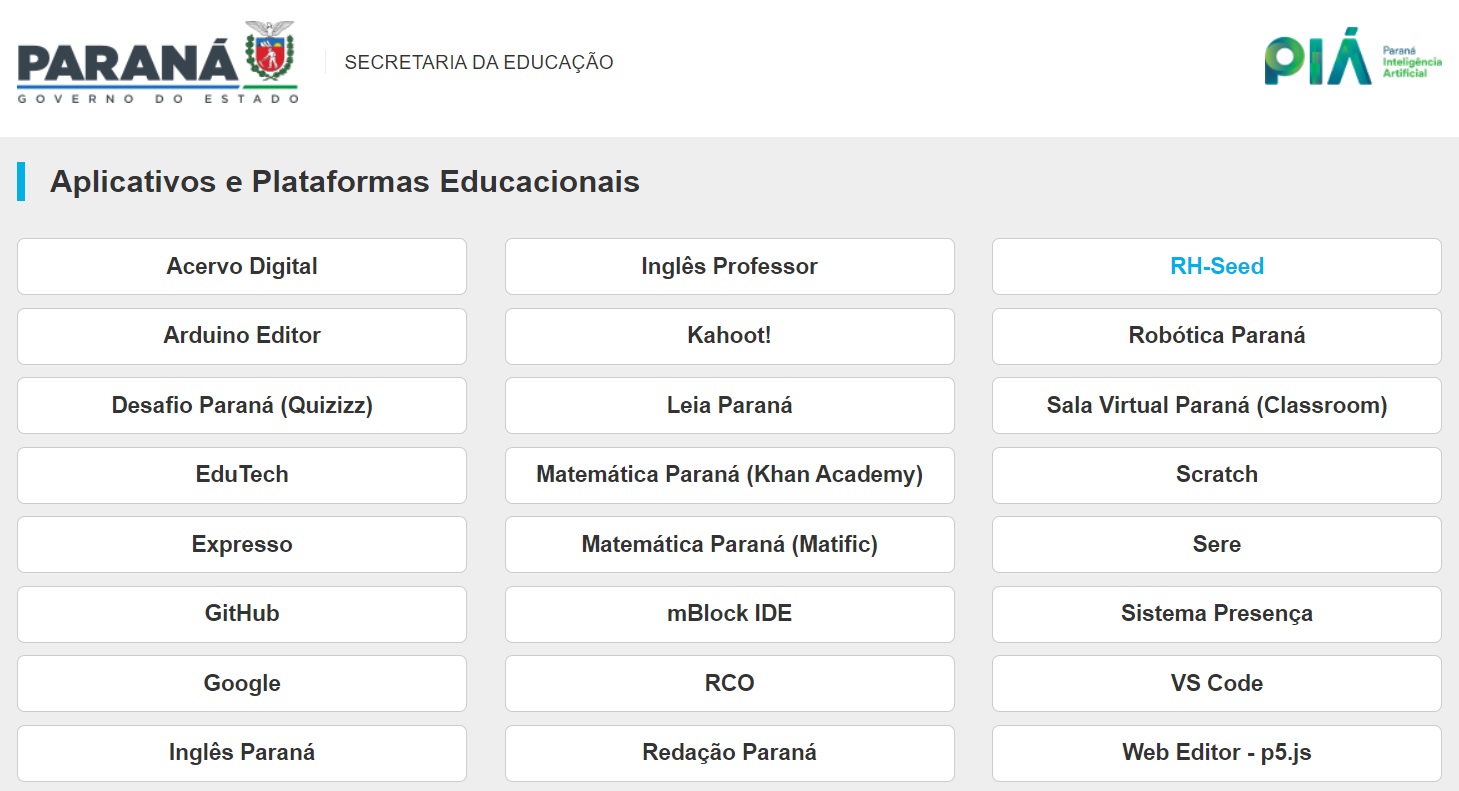Open Matemática Paraná (Khan Academy)
Image resolution: width=1459 pixels, height=791 pixels.
(x=729, y=475)
